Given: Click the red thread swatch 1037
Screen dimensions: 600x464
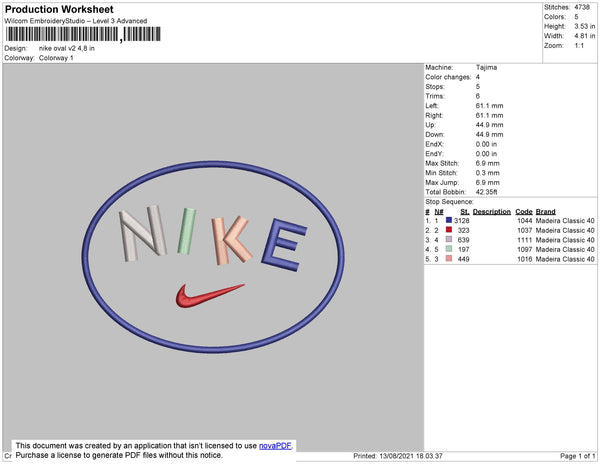Looking at the screenshot, I should (x=449, y=230).
